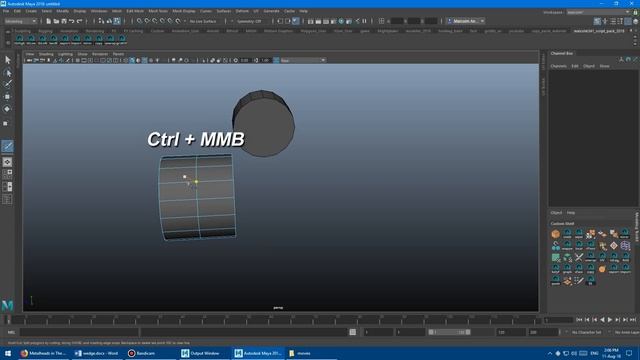Click the animation range slider bar
The image size is (640, 360).
coord(449,332)
